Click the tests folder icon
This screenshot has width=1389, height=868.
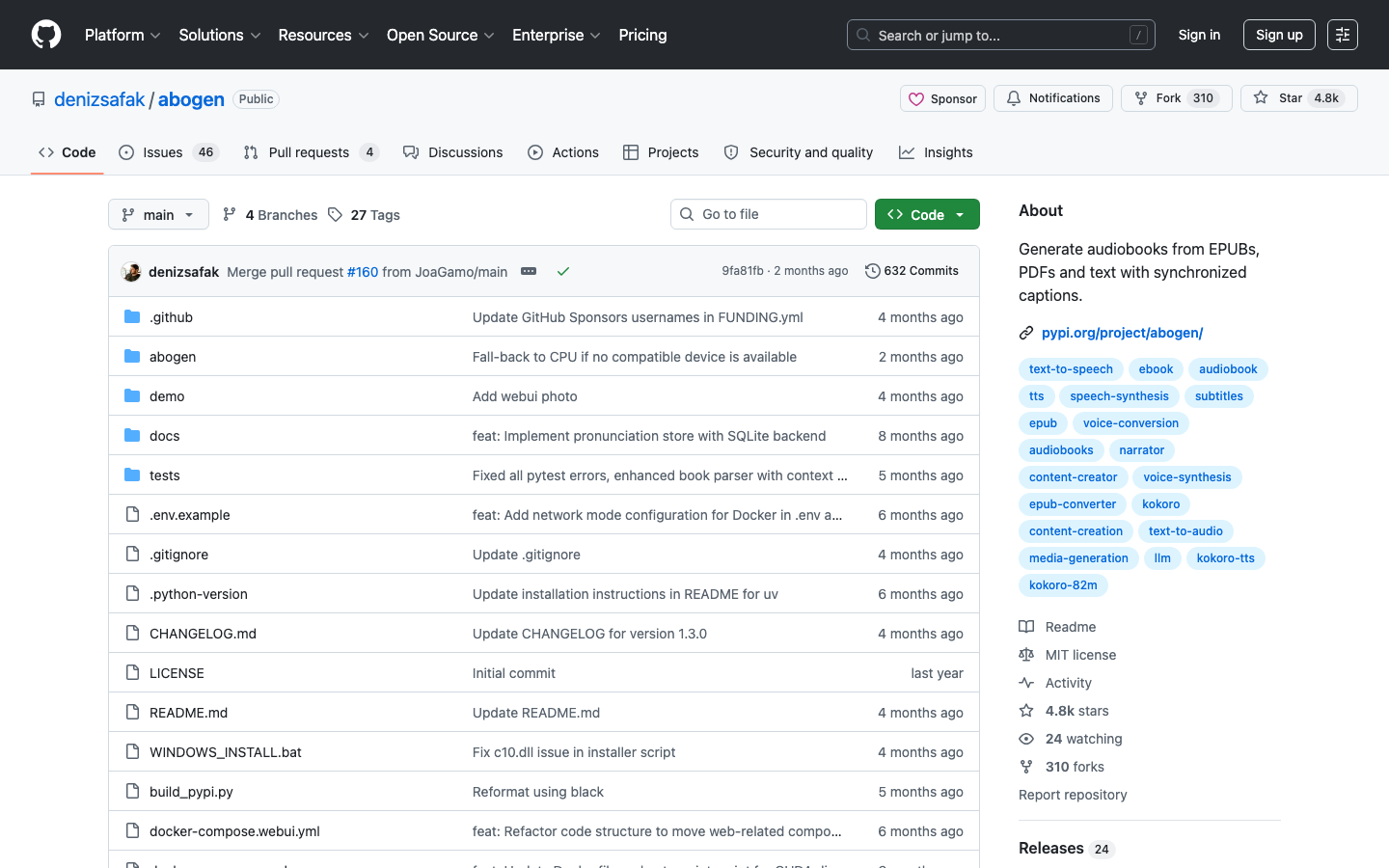pyautogui.click(x=132, y=475)
